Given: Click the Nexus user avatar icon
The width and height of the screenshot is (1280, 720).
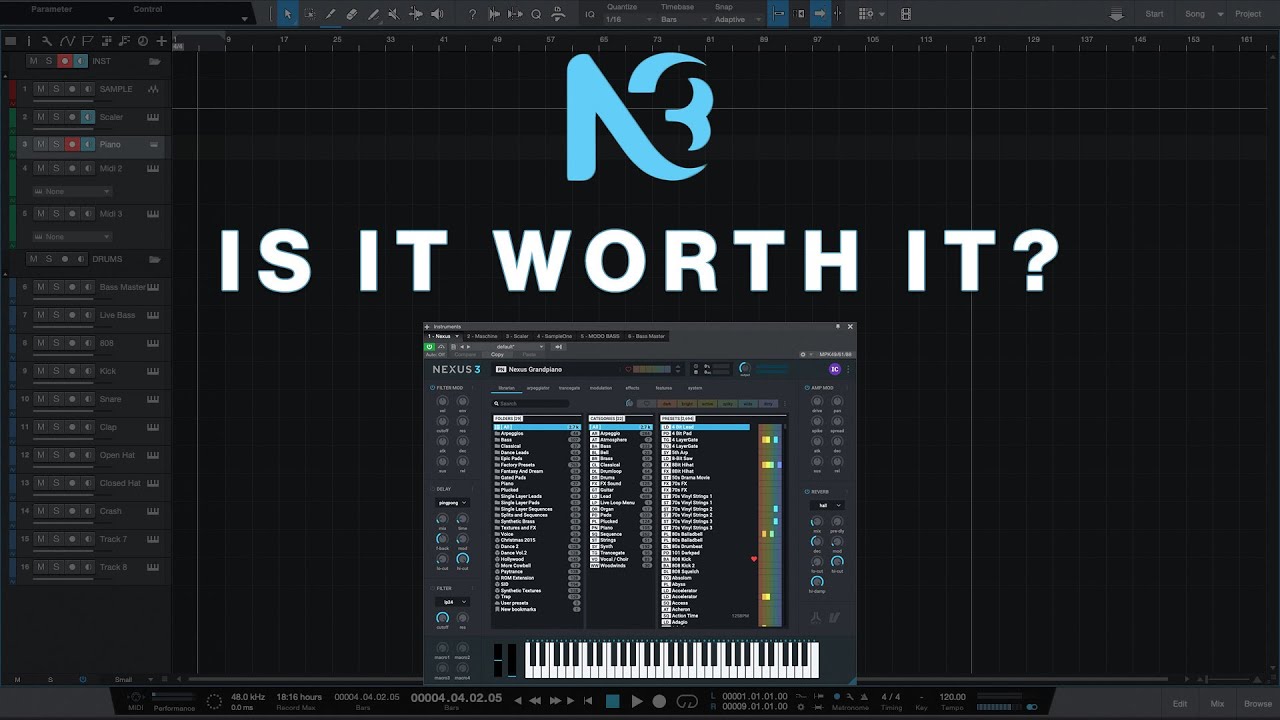Looking at the screenshot, I should coord(834,369).
